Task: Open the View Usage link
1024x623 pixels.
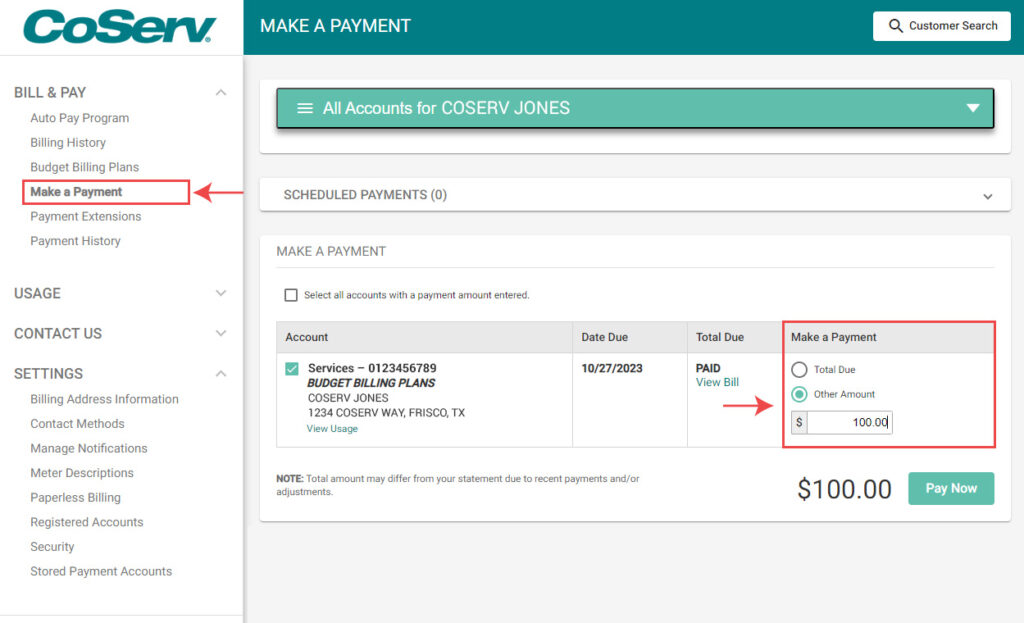Action: 332,429
